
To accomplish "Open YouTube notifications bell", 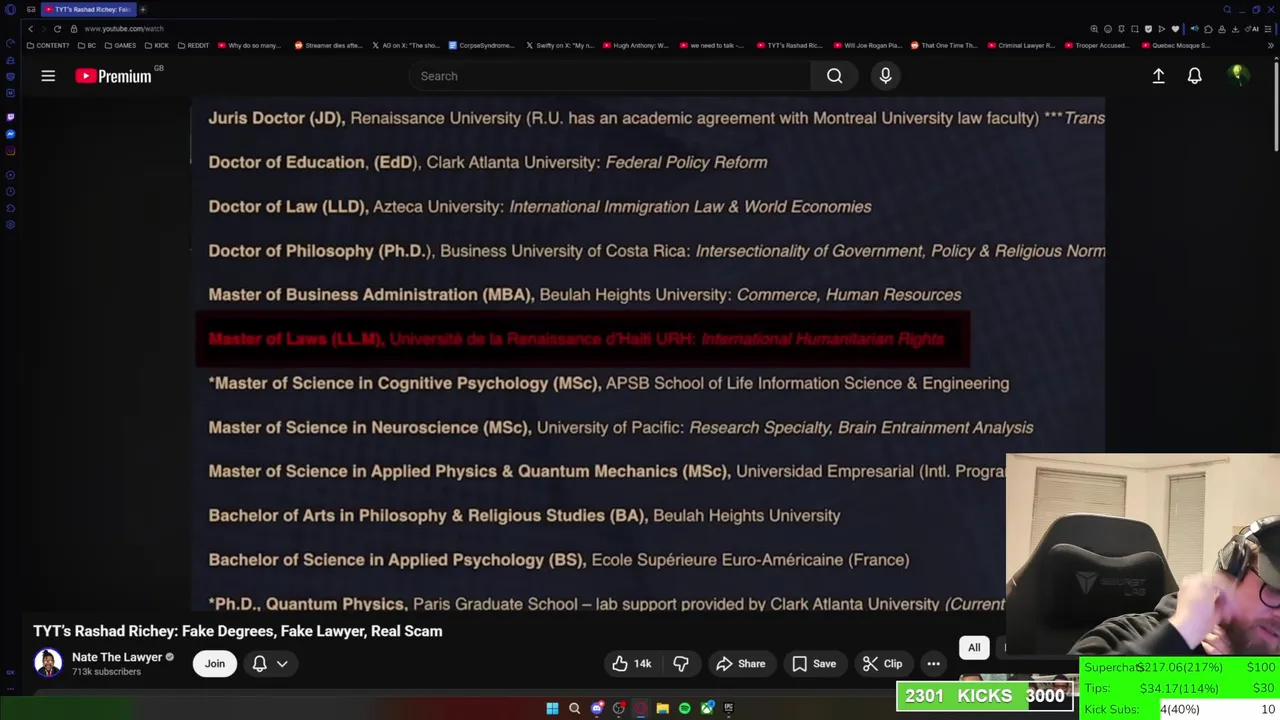I will (x=1194, y=76).
